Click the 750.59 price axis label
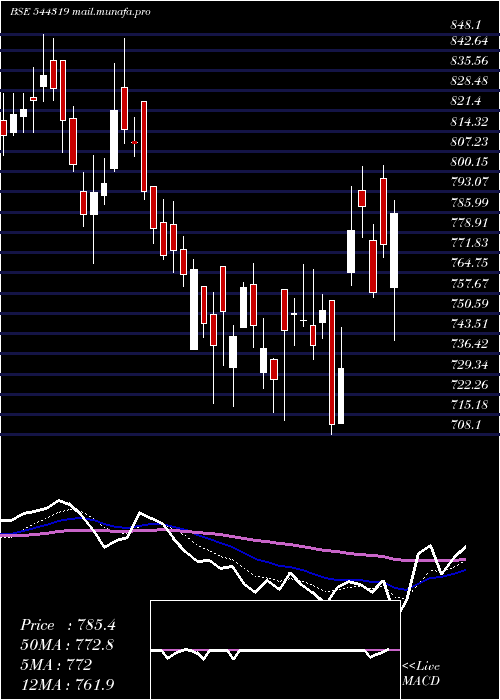 [x=468, y=304]
